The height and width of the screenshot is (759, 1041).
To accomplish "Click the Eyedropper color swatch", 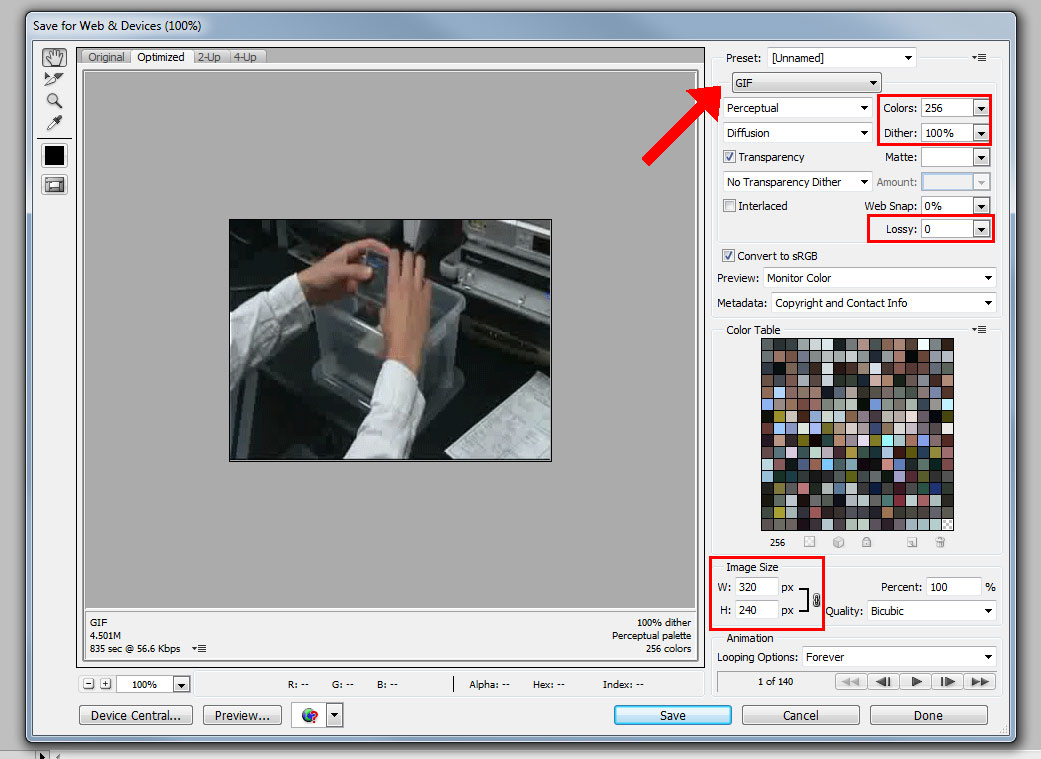I will click(x=53, y=155).
